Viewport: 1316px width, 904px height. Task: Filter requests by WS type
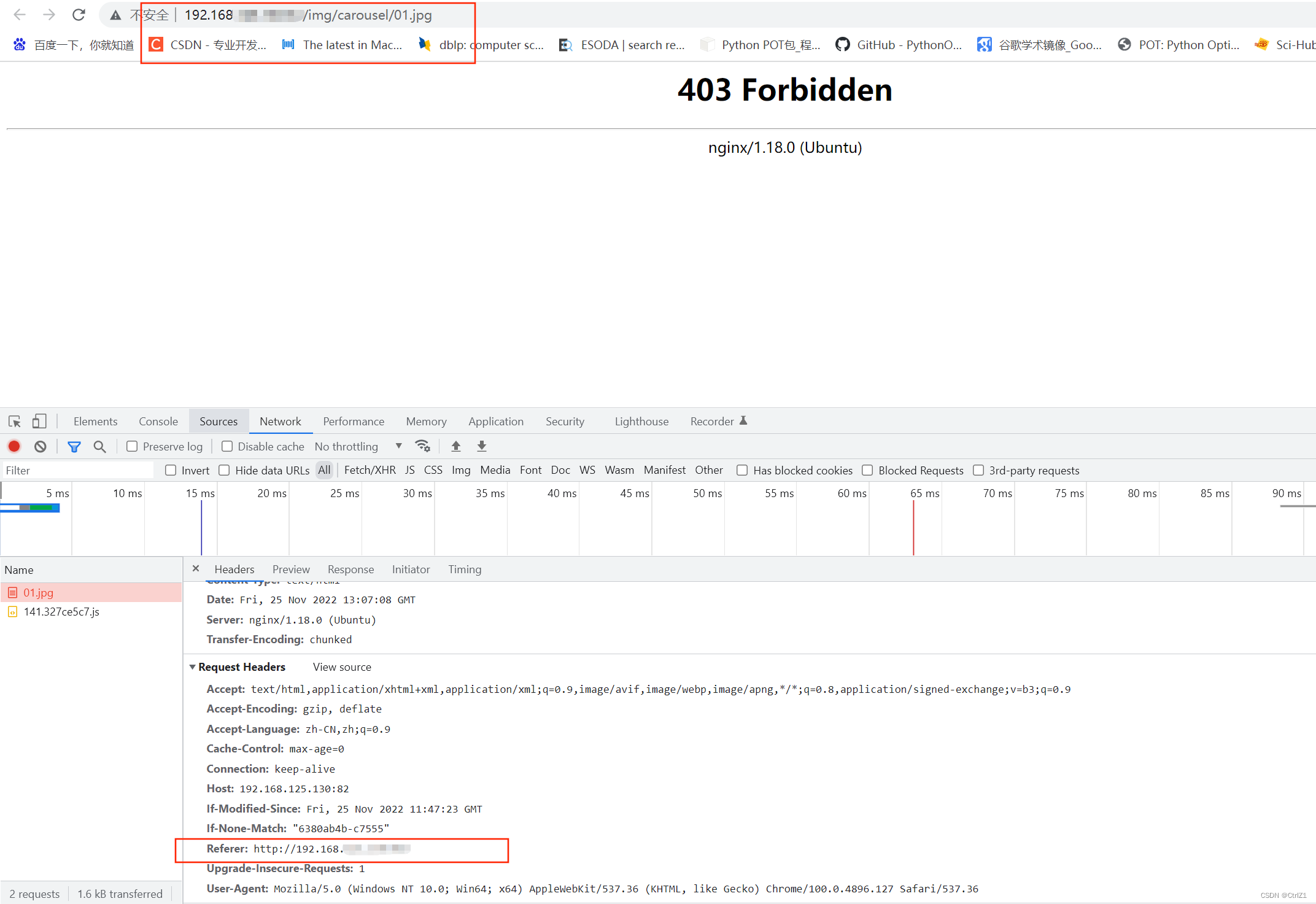tap(587, 470)
